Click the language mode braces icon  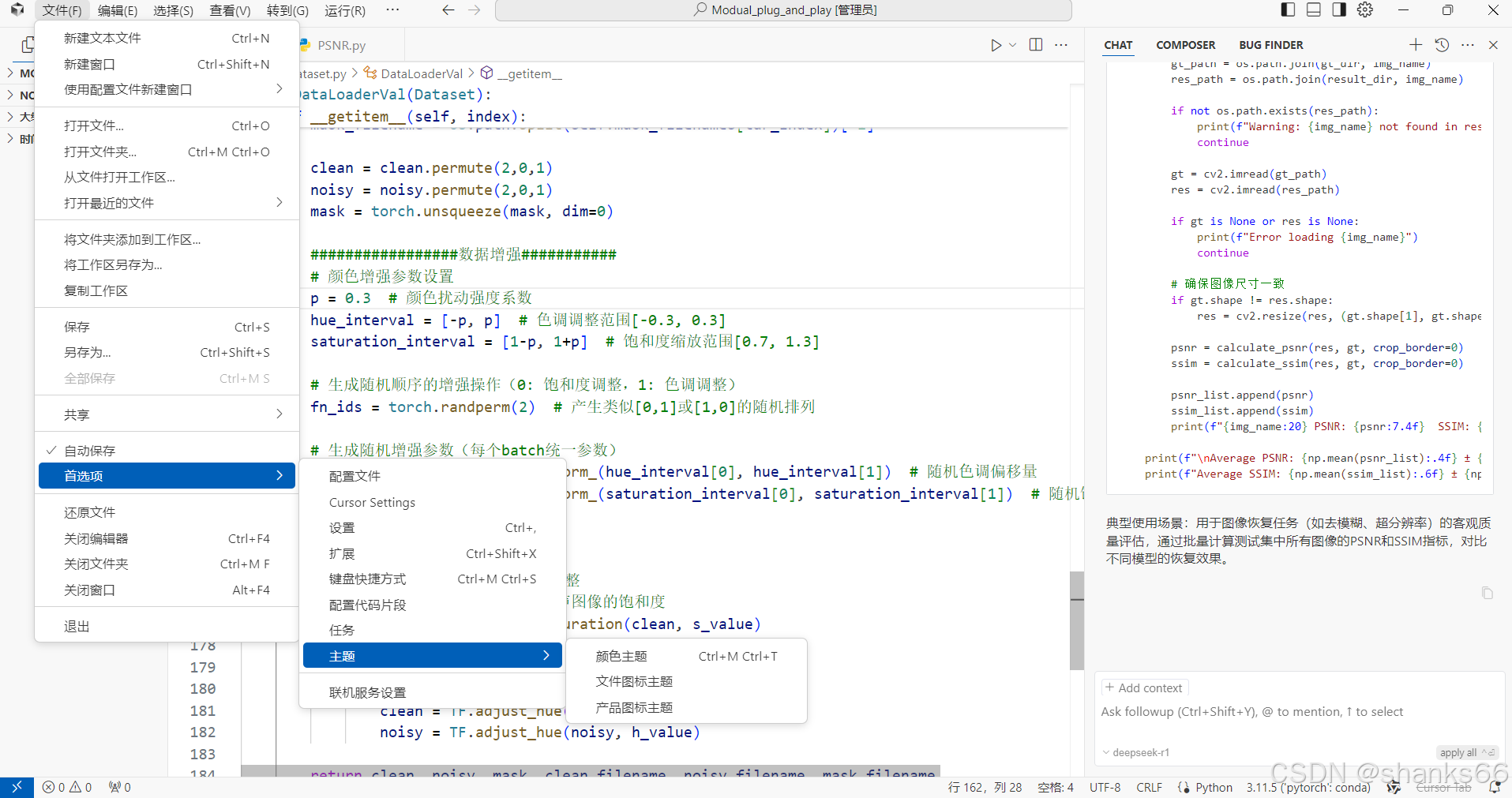click(x=1184, y=787)
